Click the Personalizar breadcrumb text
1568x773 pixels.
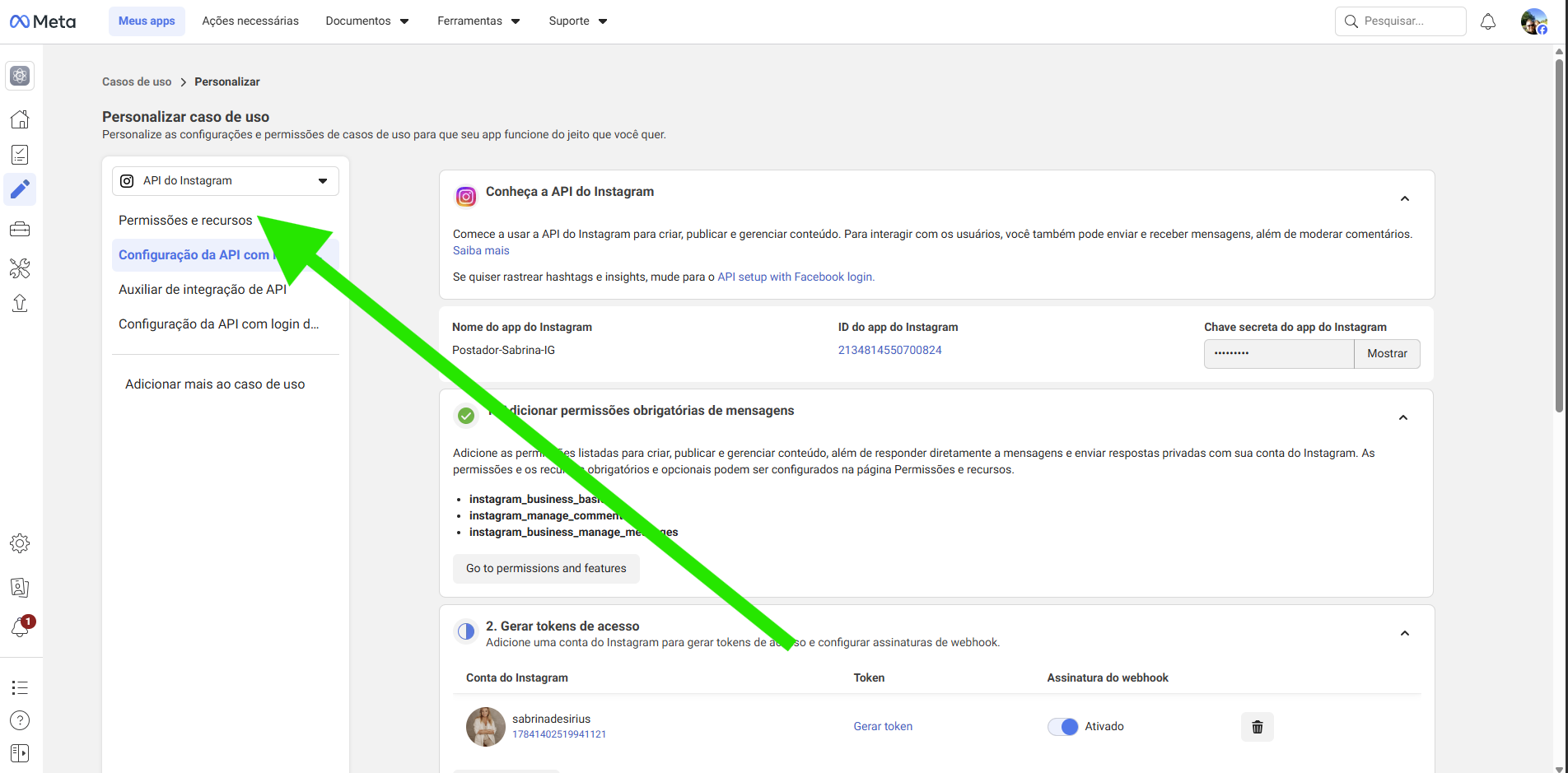tap(227, 81)
